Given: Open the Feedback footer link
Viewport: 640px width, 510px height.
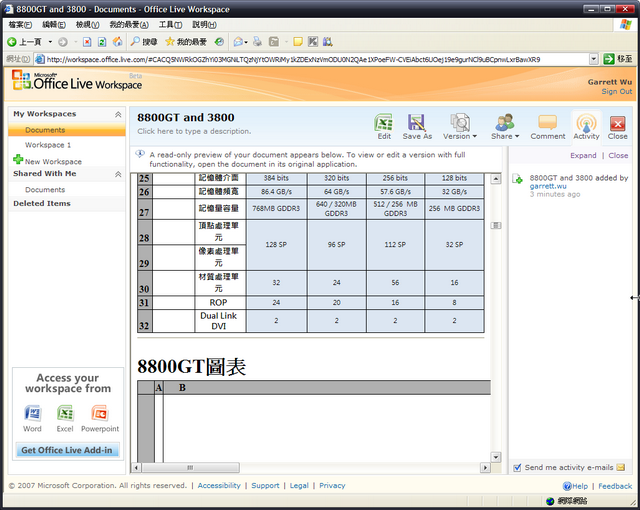Looking at the screenshot, I should (615, 486).
